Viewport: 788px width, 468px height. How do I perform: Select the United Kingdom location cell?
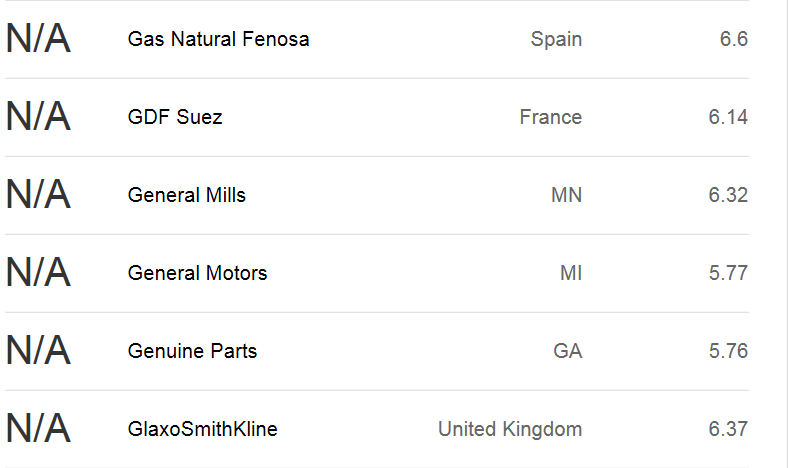click(510, 430)
